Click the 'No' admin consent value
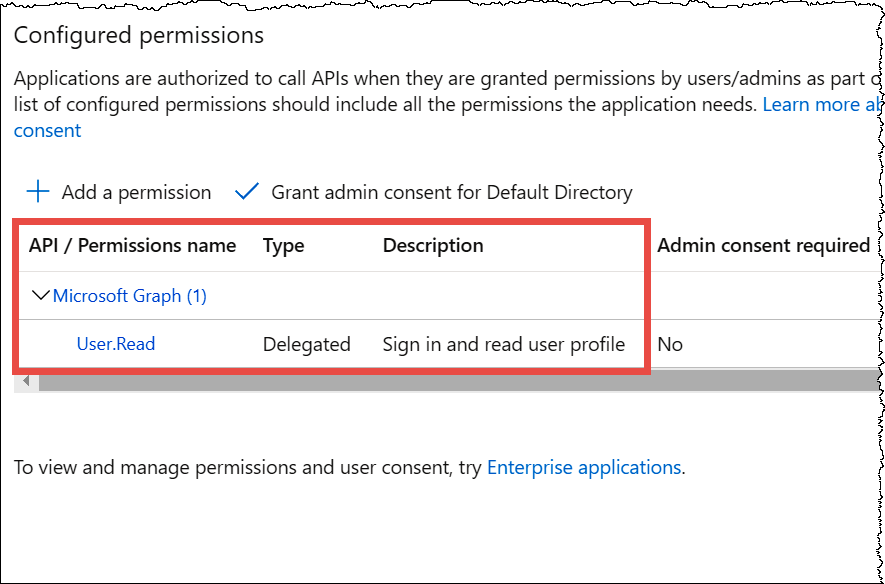The height and width of the screenshot is (584, 885). pos(670,344)
